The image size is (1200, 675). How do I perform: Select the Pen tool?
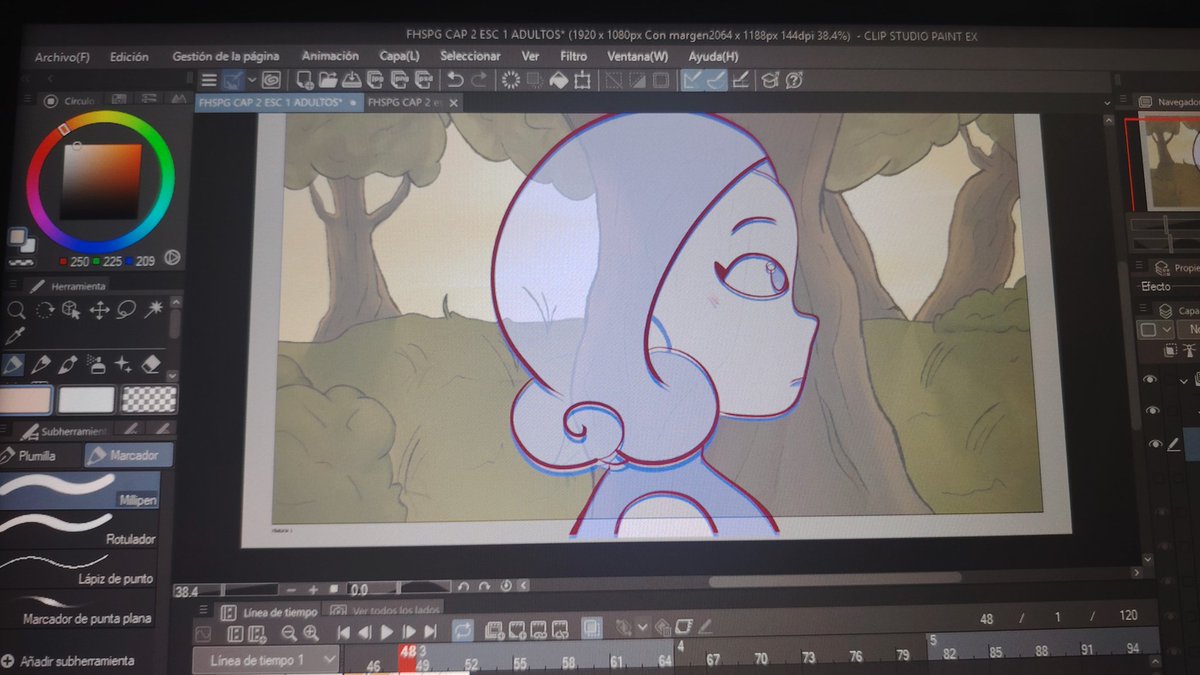tap(13, 365)
